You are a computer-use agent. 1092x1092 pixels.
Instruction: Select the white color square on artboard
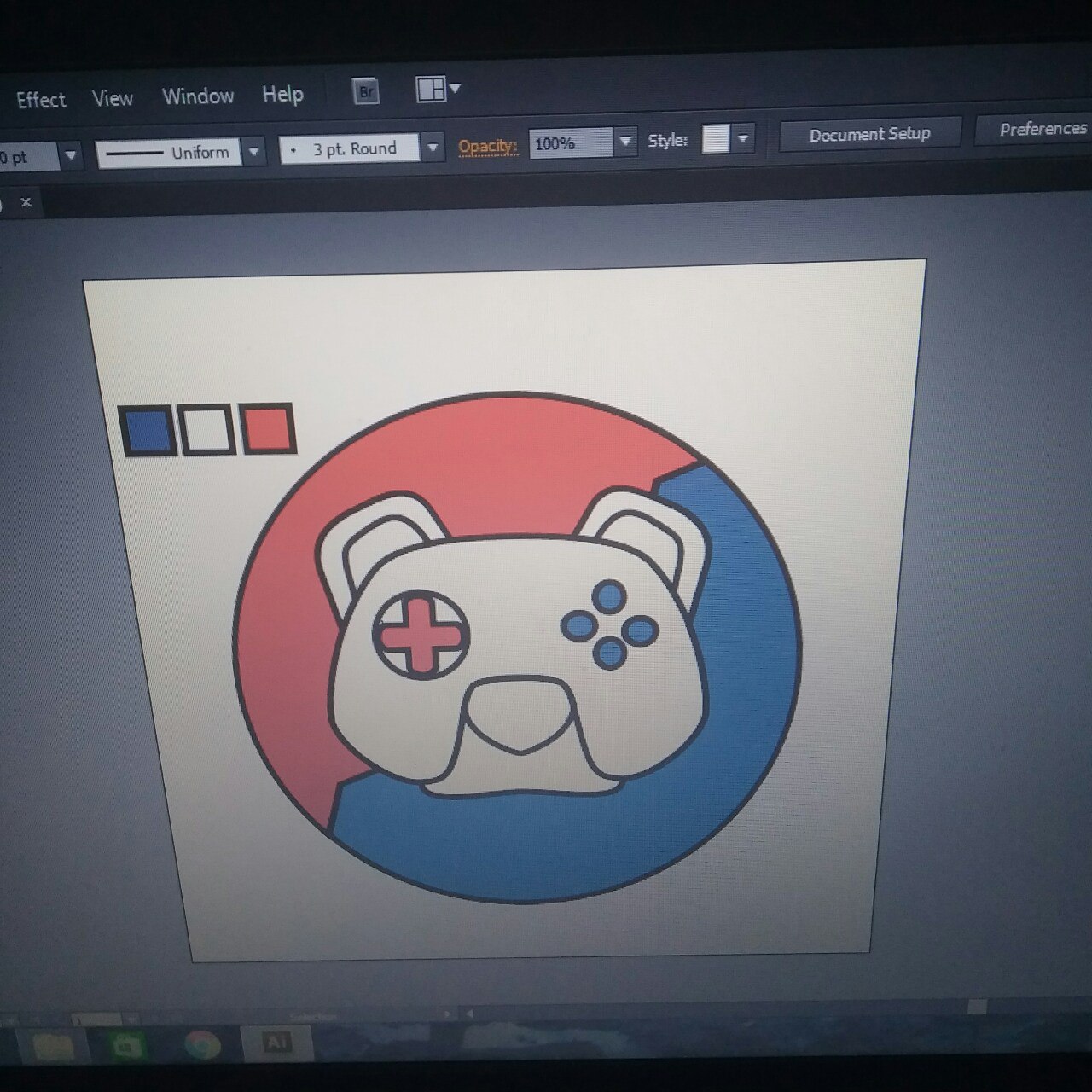tap(207, 429)
